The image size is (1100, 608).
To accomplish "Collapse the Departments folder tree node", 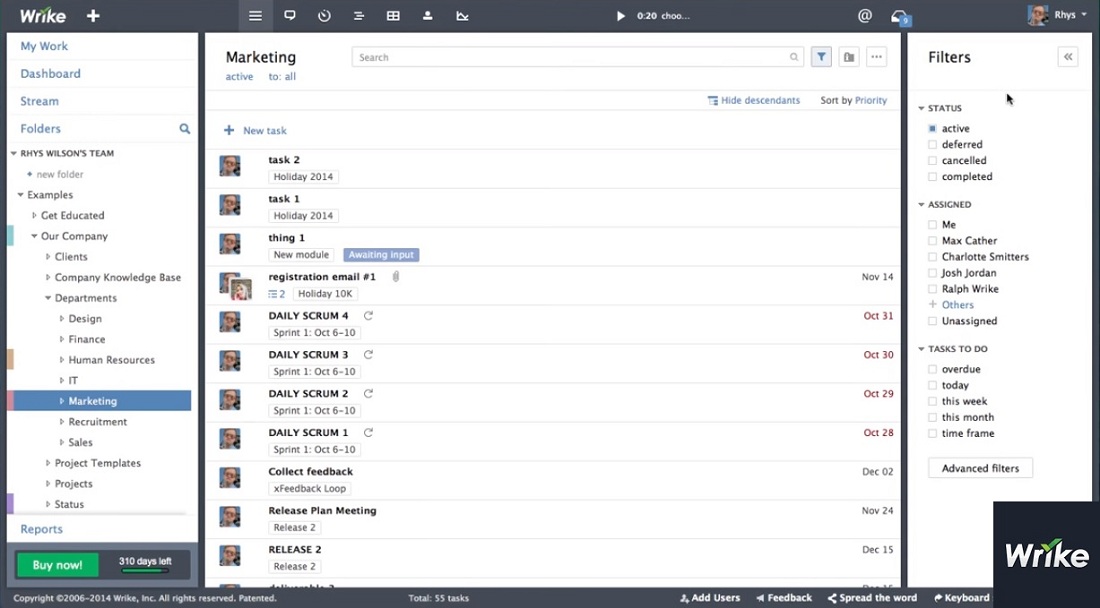I will click(48, 298).
